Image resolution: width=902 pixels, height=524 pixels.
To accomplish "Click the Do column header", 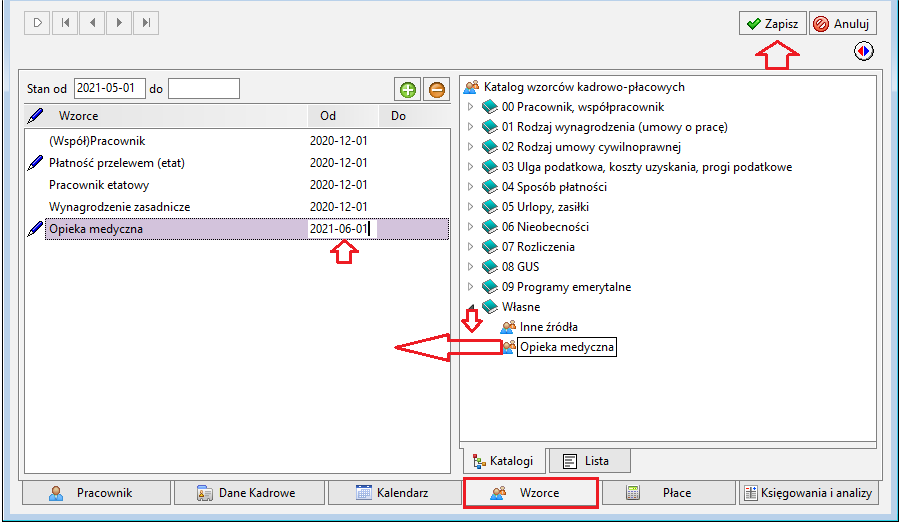I will click(x=414, y=116).
